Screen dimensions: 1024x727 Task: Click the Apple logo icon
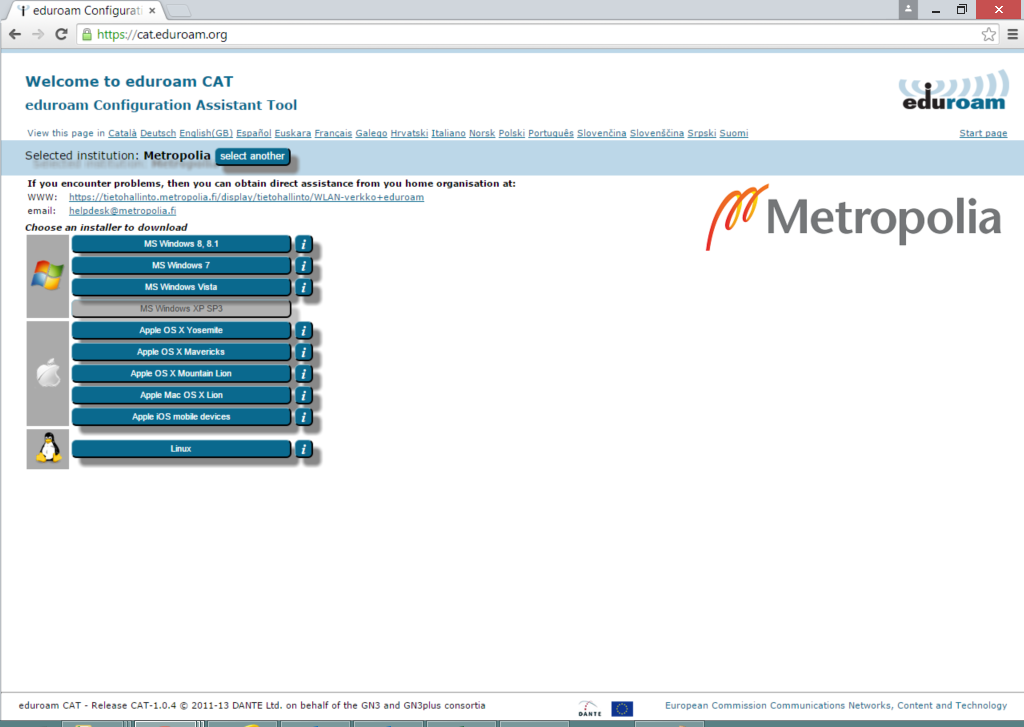click(48, 373)
